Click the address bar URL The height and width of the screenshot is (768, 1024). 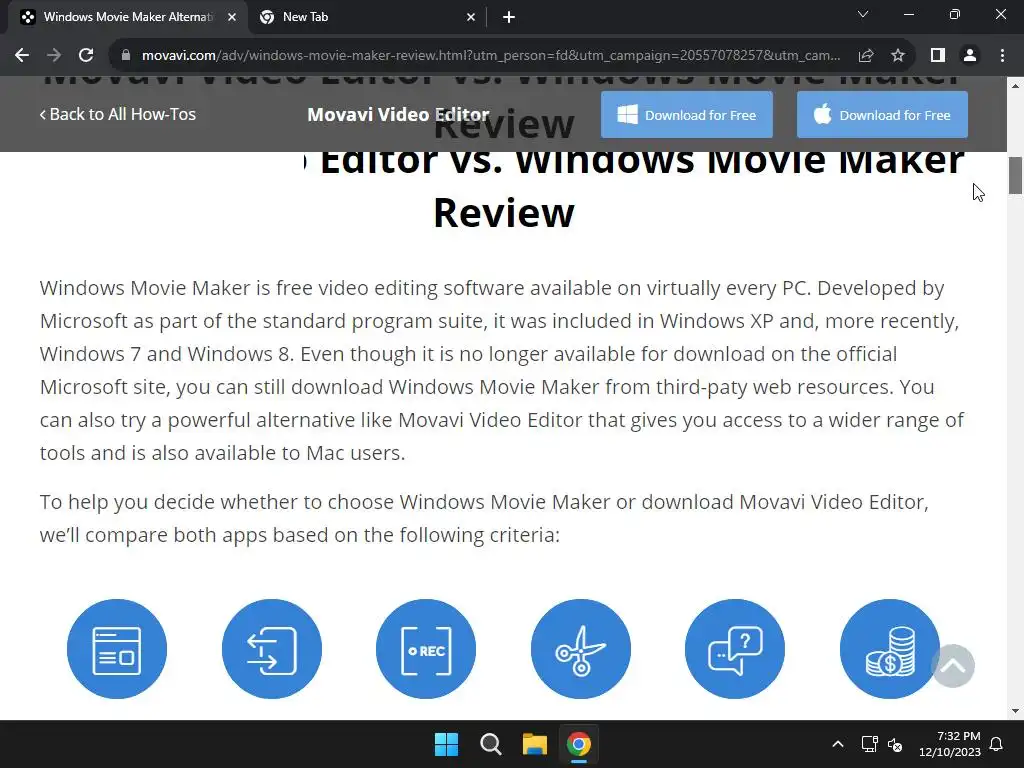(490, 56)
